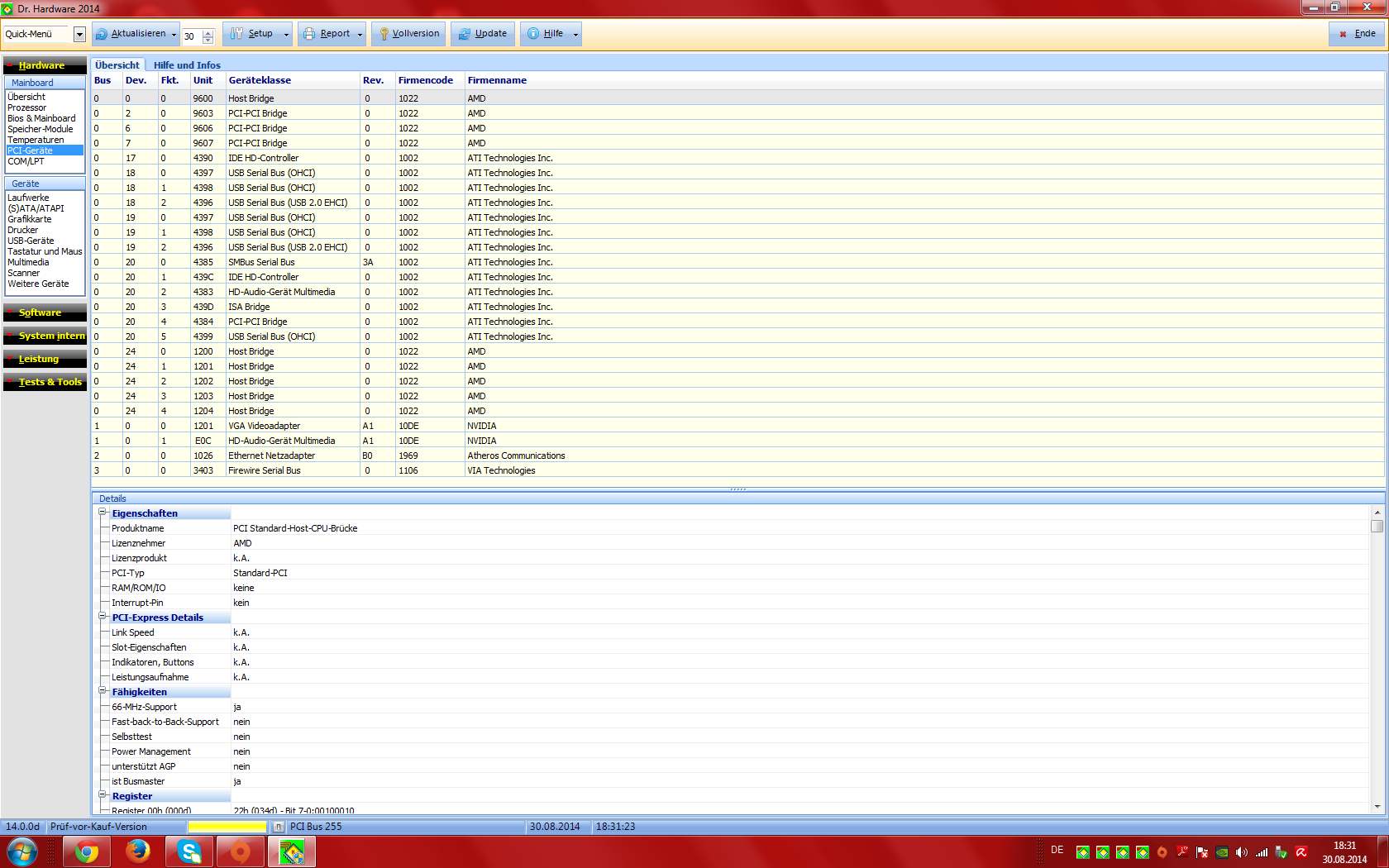Image resolution: width=1389 pixels, height=868 pixels.
Task: Click the Dr. Hardware title bar icon
Action: pos(7,8)
